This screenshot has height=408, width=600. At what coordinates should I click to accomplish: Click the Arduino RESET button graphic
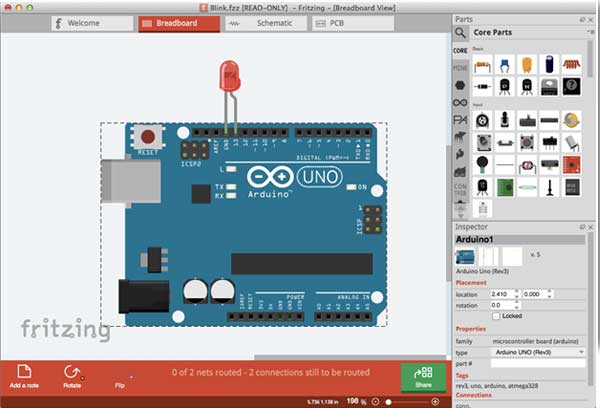click(x=148, y=137)
